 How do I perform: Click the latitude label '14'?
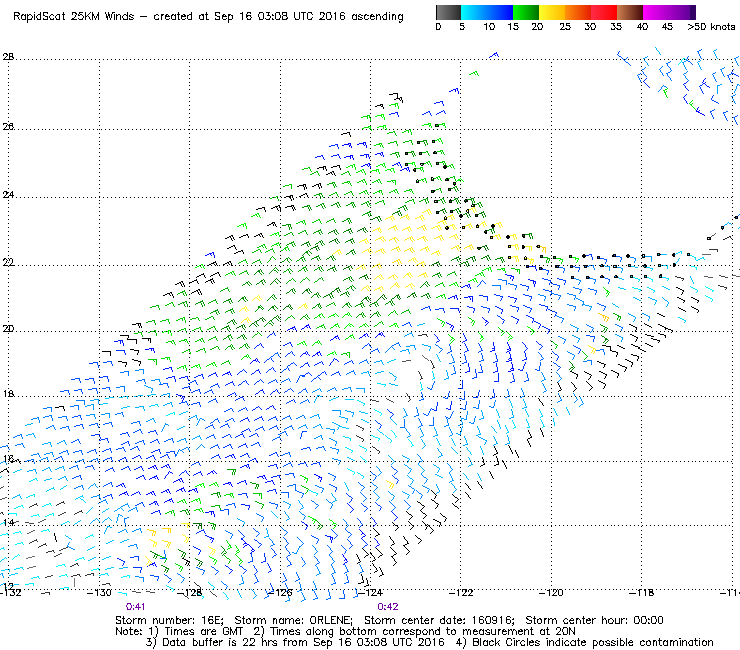point(9,523)
